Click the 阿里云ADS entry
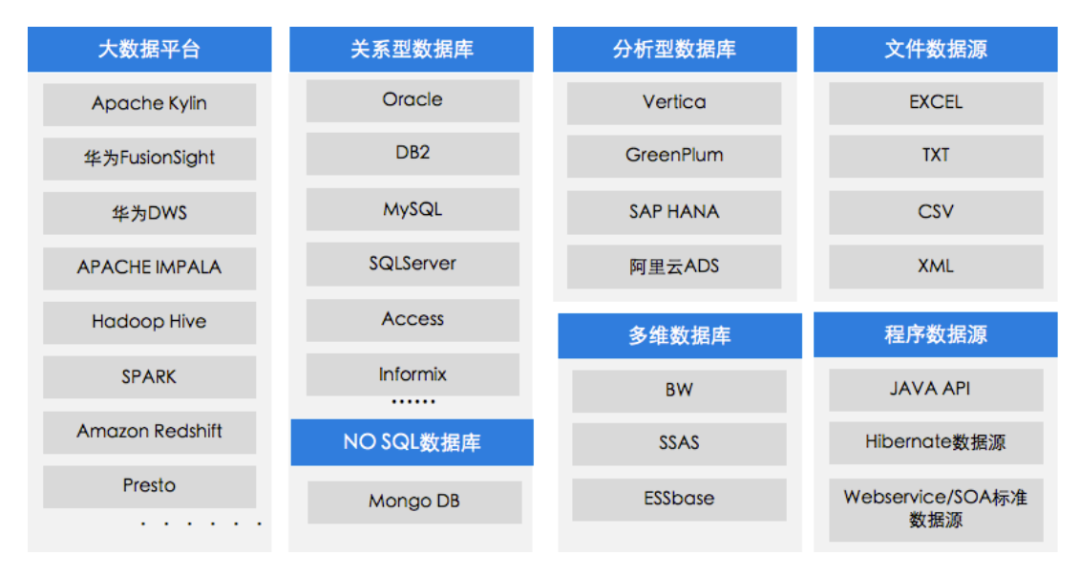1080x577 pixels. (674, 267)
